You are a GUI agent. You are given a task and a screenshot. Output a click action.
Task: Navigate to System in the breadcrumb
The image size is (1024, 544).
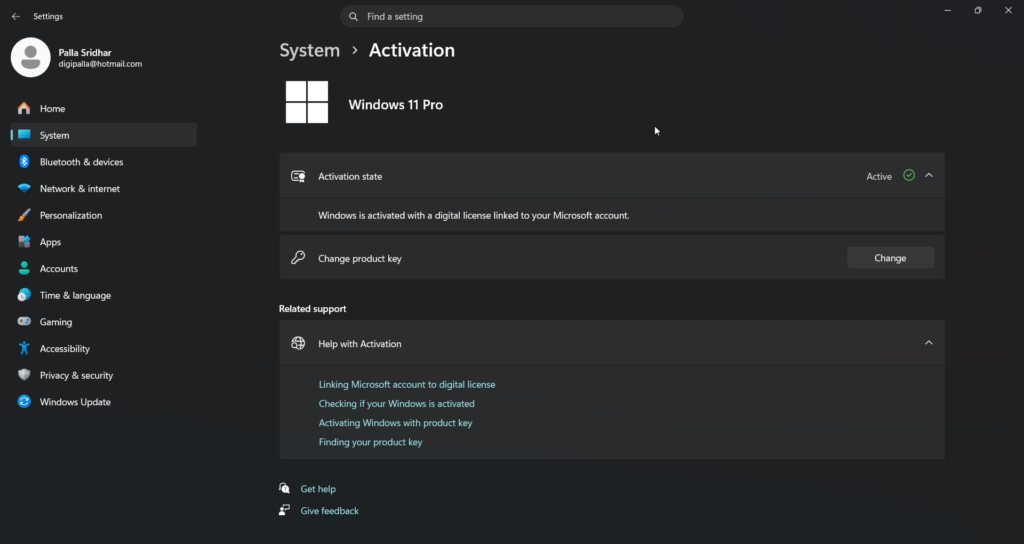pos(310,50)
